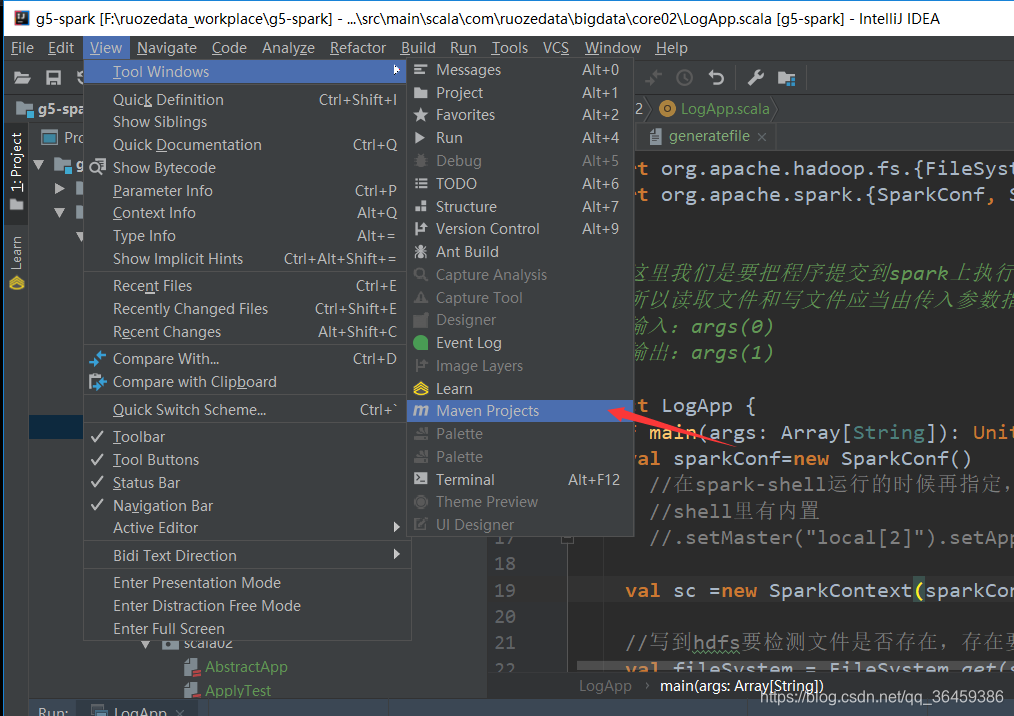Open the Navigate menu
Viewport: 1014px width, 716px height.
click(x=167, y=48)
